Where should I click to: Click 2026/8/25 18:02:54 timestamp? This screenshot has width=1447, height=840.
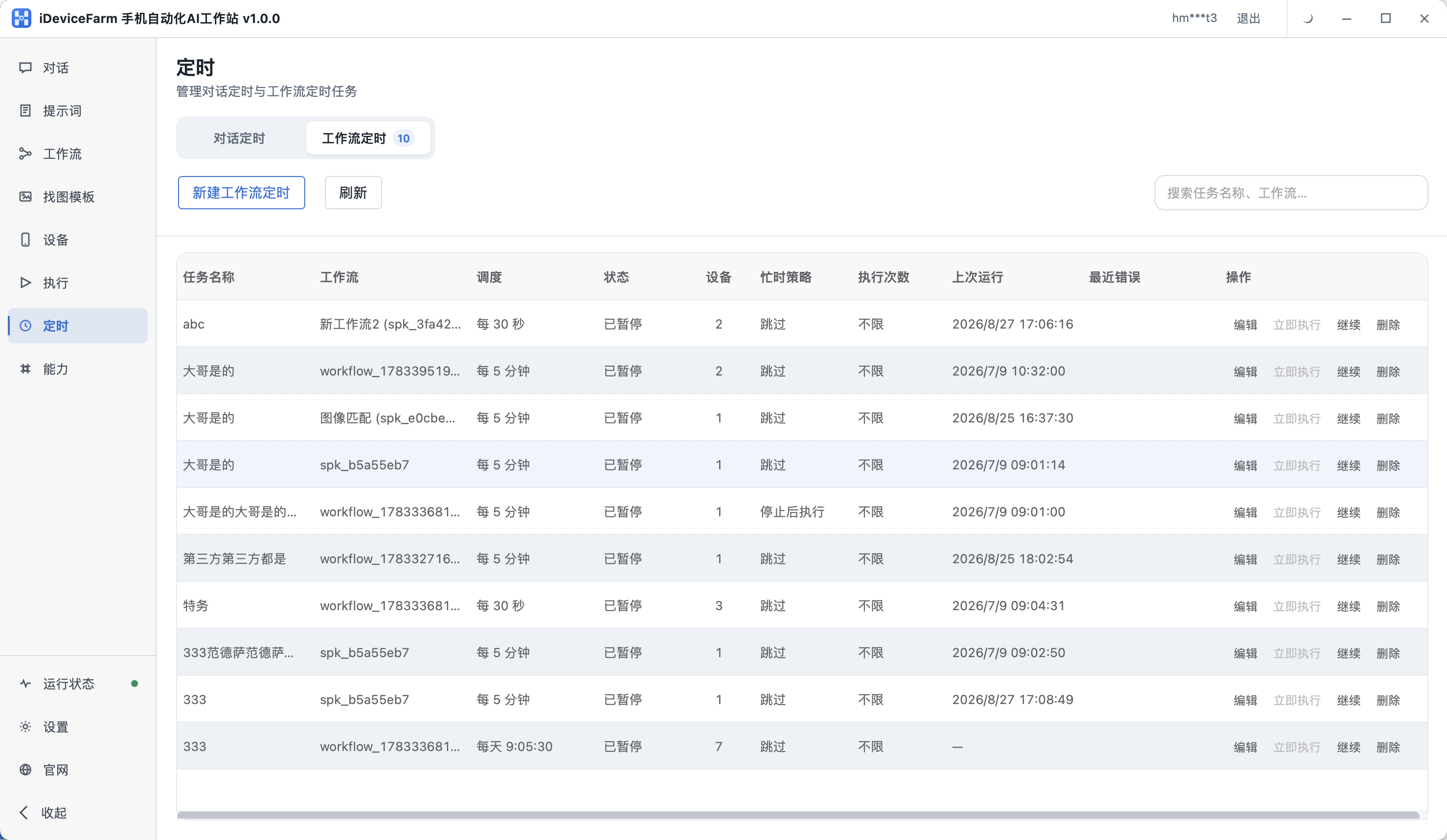[1012, 559]
